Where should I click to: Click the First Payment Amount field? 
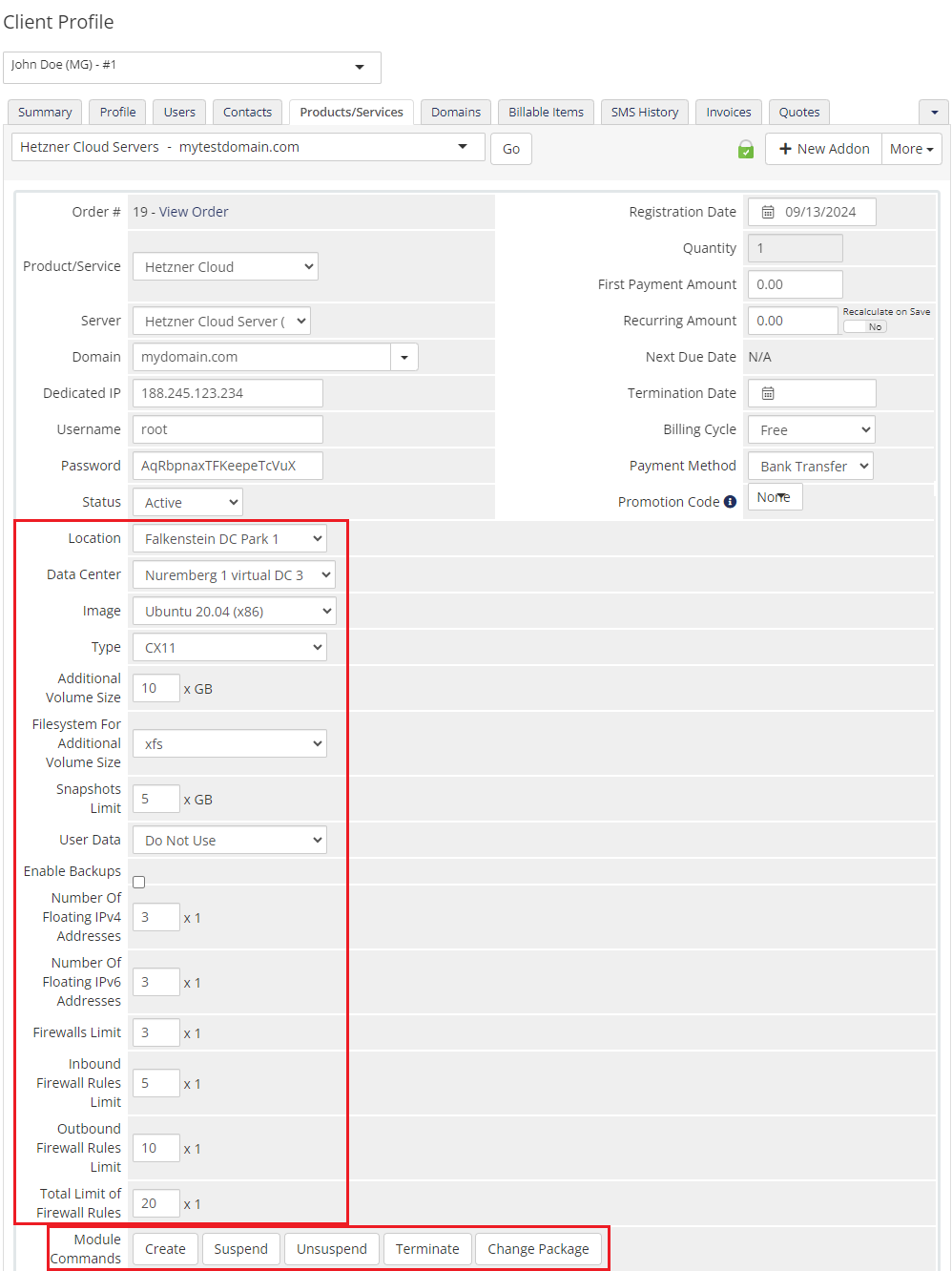796,284
